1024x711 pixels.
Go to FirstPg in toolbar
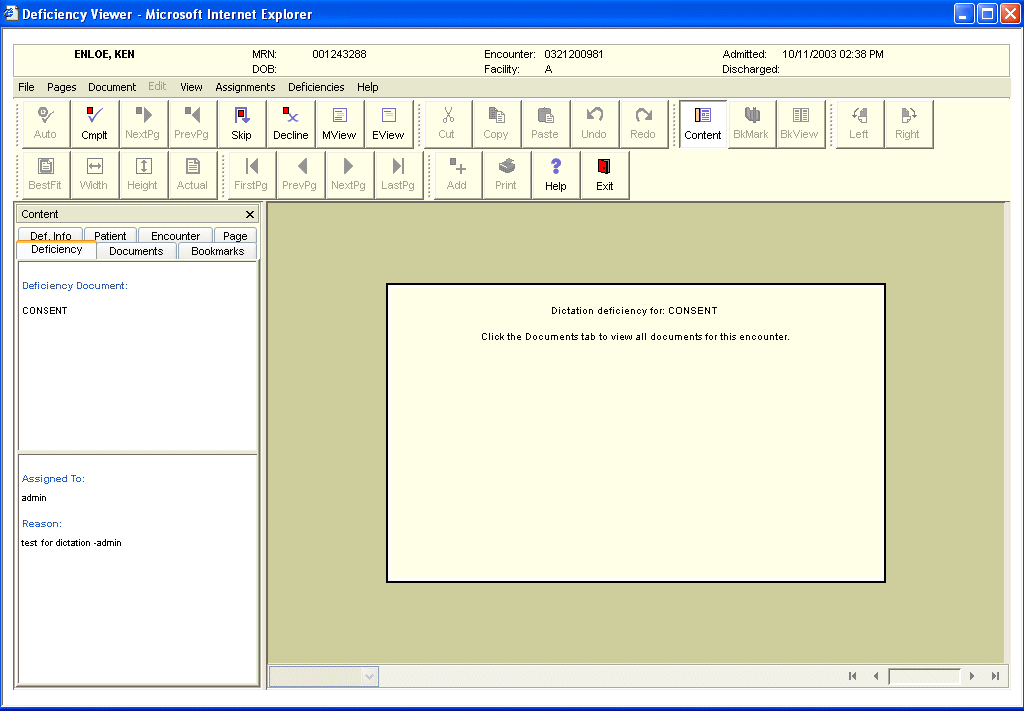point(251,175)
